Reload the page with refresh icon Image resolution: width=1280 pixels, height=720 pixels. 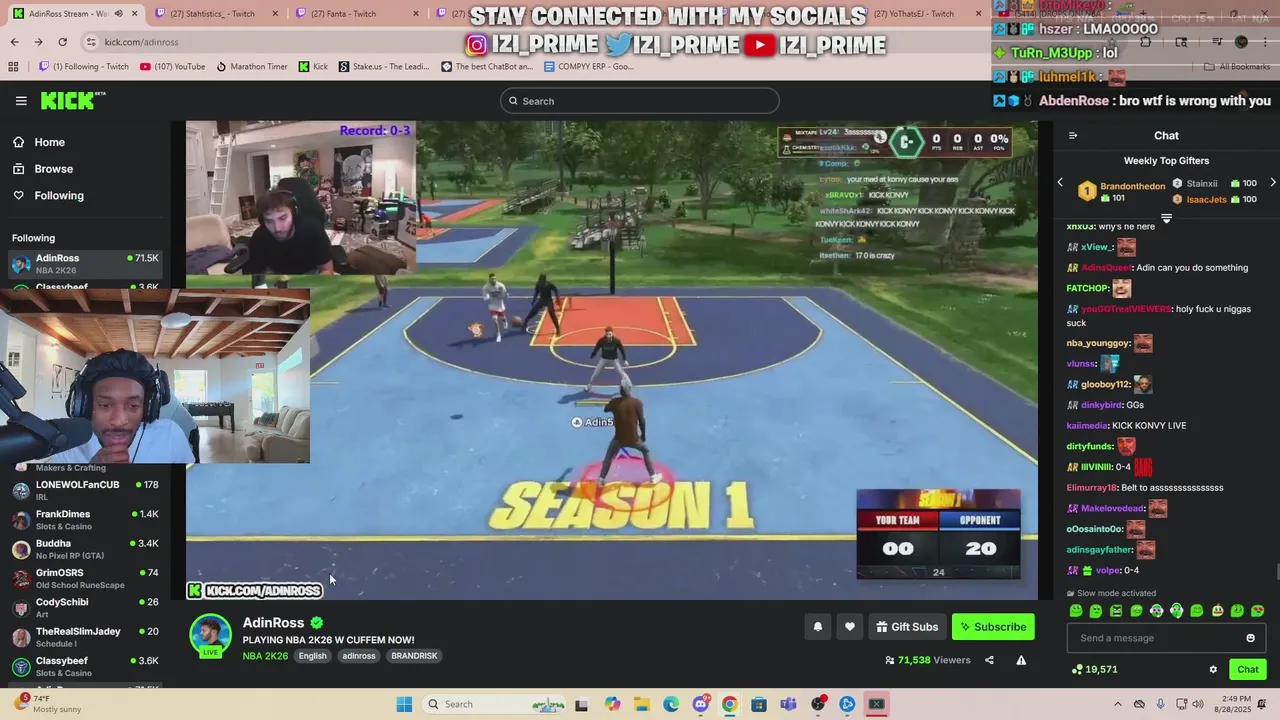(62, 42)
